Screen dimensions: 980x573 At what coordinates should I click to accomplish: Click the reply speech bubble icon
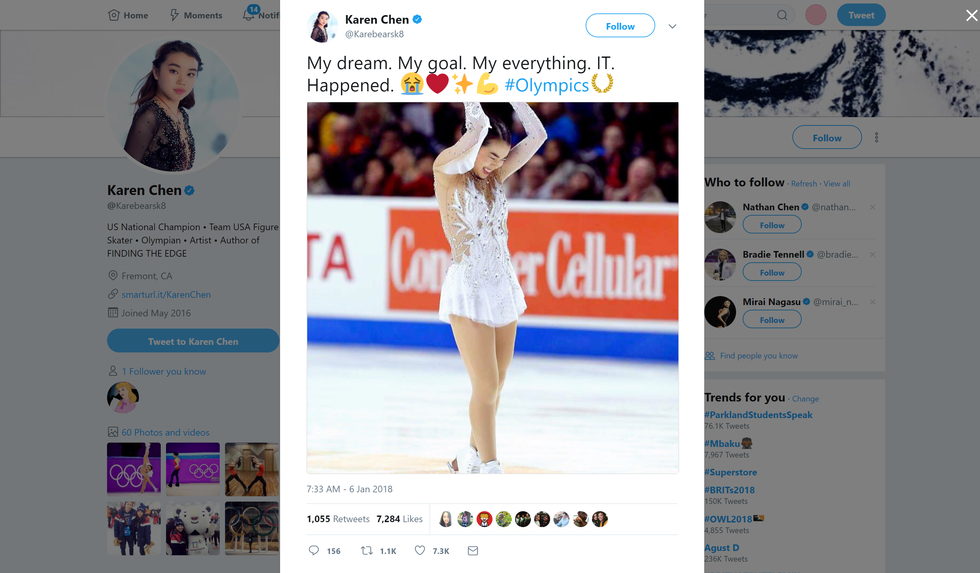(x=314, y=550)
